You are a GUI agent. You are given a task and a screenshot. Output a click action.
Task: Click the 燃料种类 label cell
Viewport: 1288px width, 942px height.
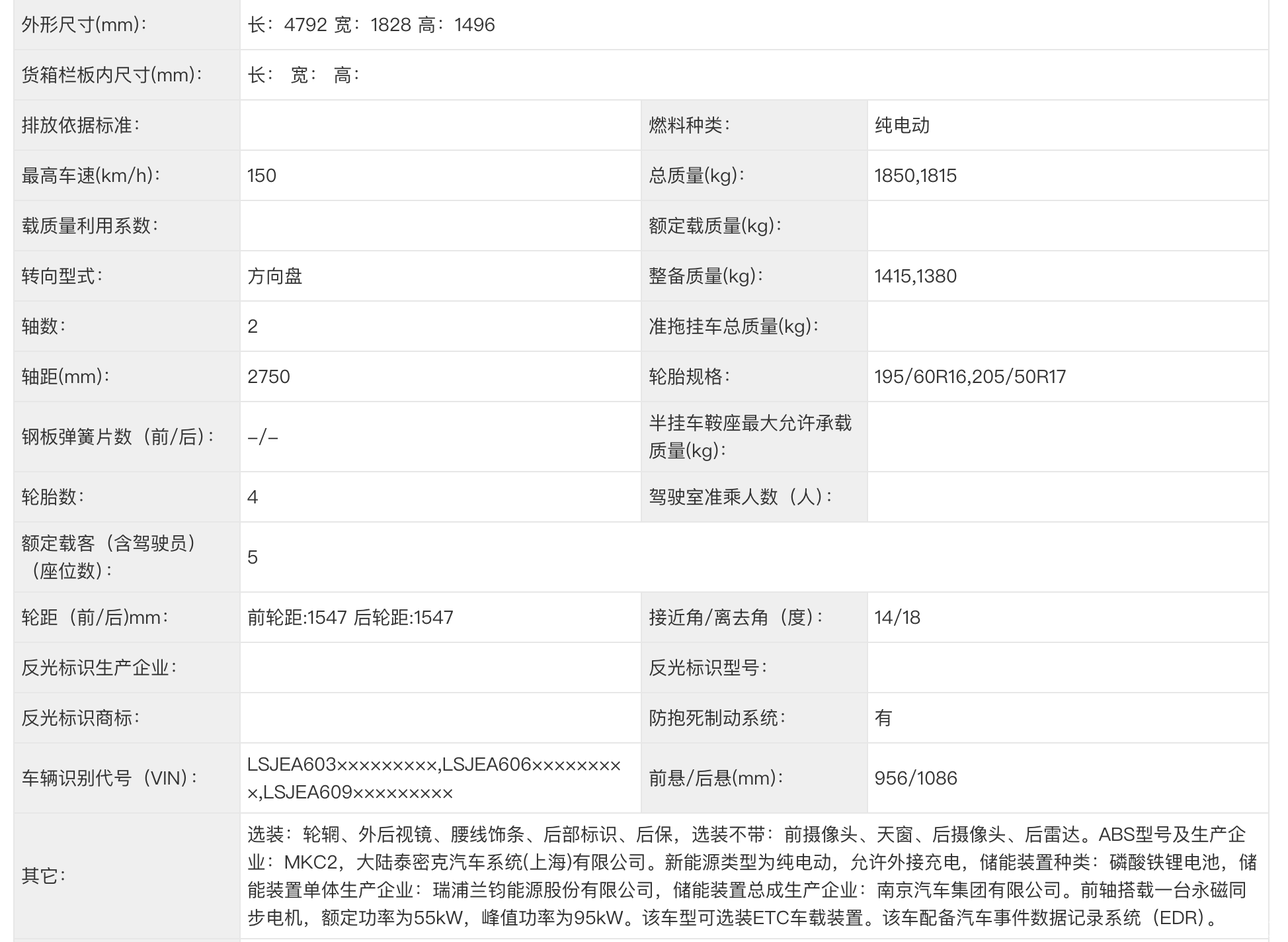tap(689, 125)
